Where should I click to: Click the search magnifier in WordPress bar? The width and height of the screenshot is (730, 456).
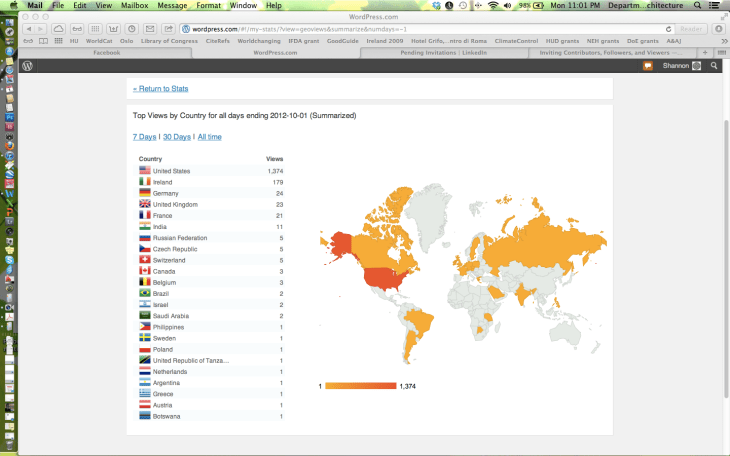[x=714, y=66]
